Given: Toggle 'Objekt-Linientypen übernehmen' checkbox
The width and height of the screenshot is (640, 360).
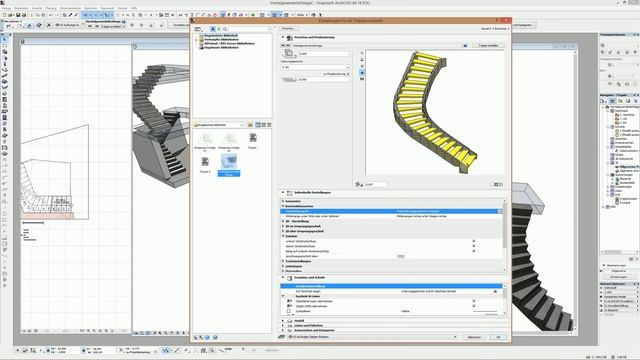Looking at the screenshot, I should coord(474,301).
